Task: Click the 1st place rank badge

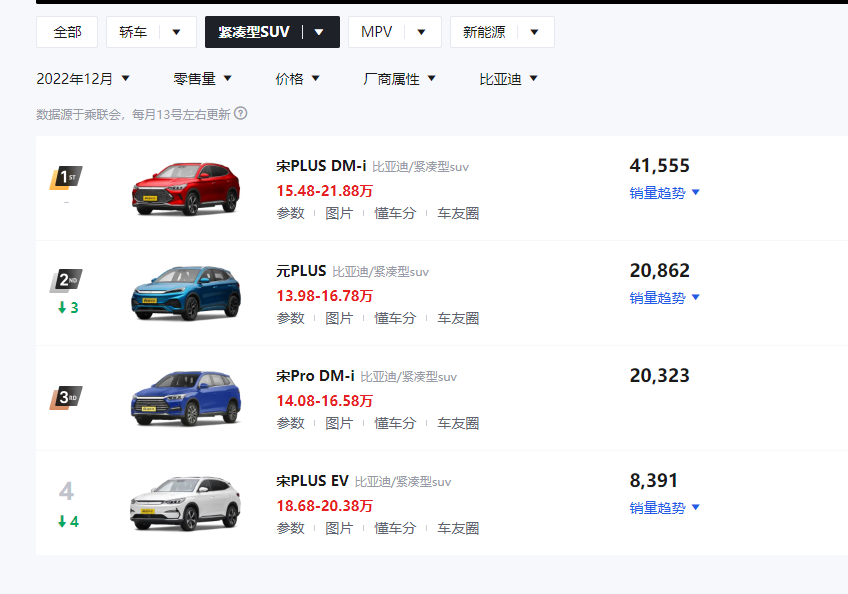Action: click(66, 178)
